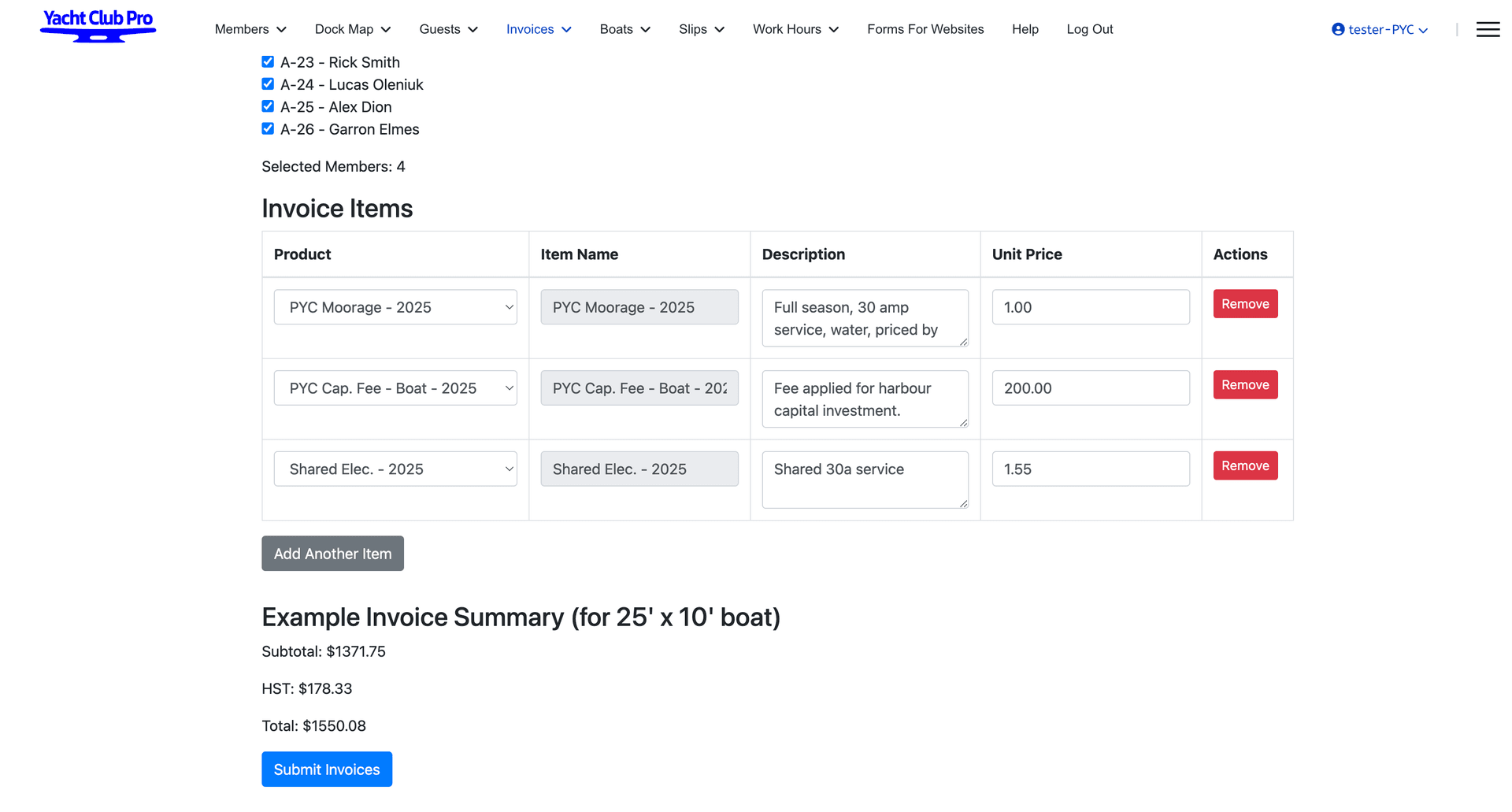Click the Unit Price column header
Screen dimensions: 1512x812
coord(1027,254)
